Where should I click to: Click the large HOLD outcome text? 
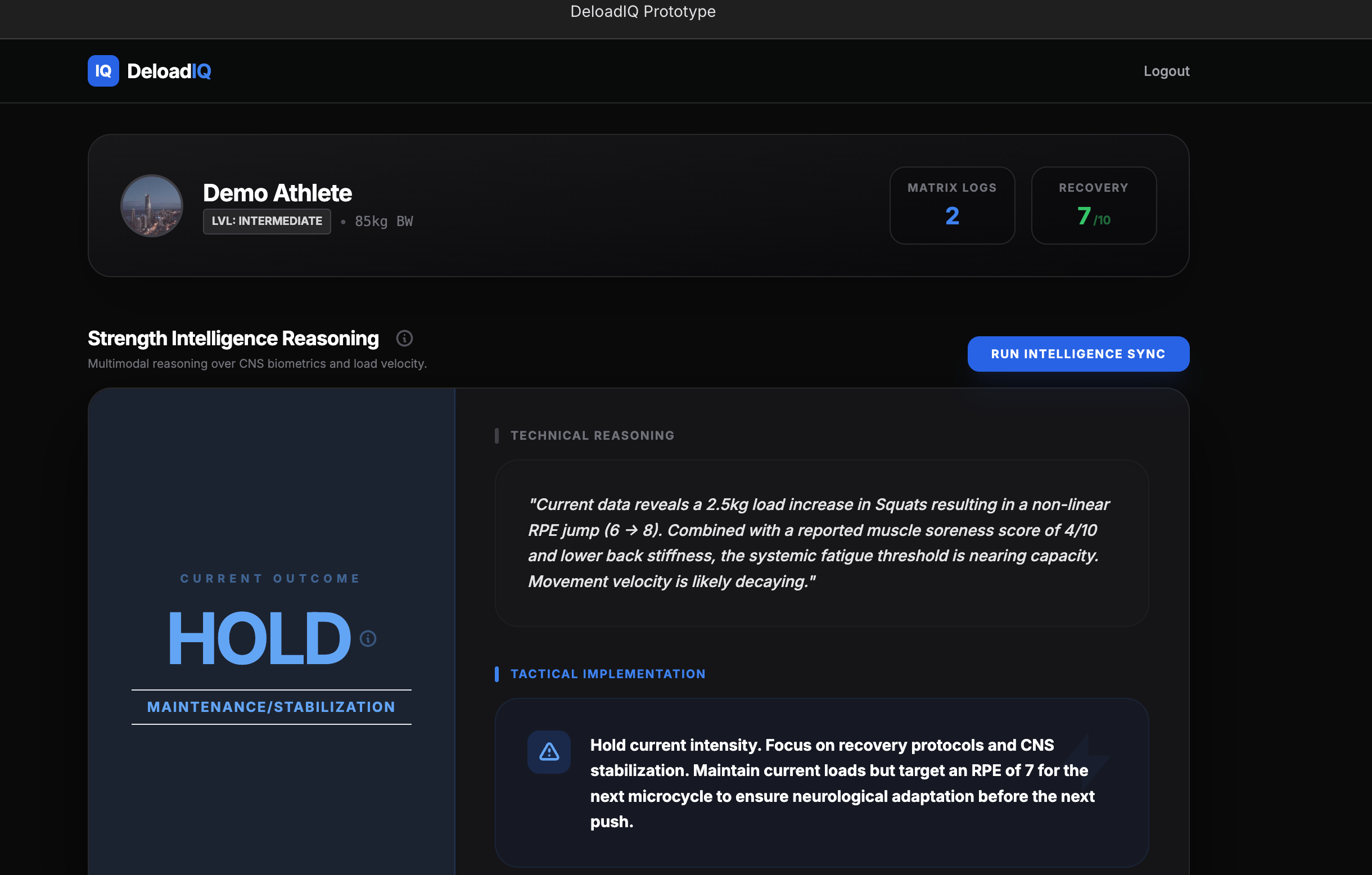[x=259, y=639]
